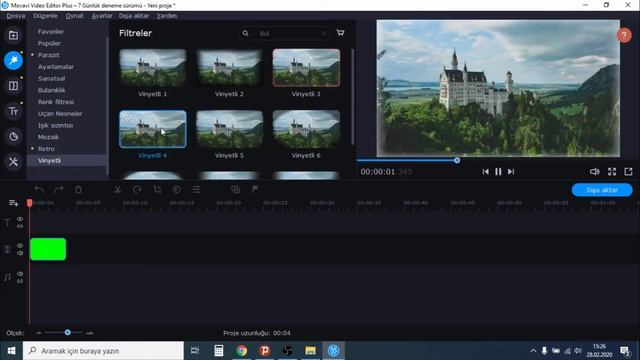
Task: Select the Uçan Nesneler category
Action: (60, 114)
